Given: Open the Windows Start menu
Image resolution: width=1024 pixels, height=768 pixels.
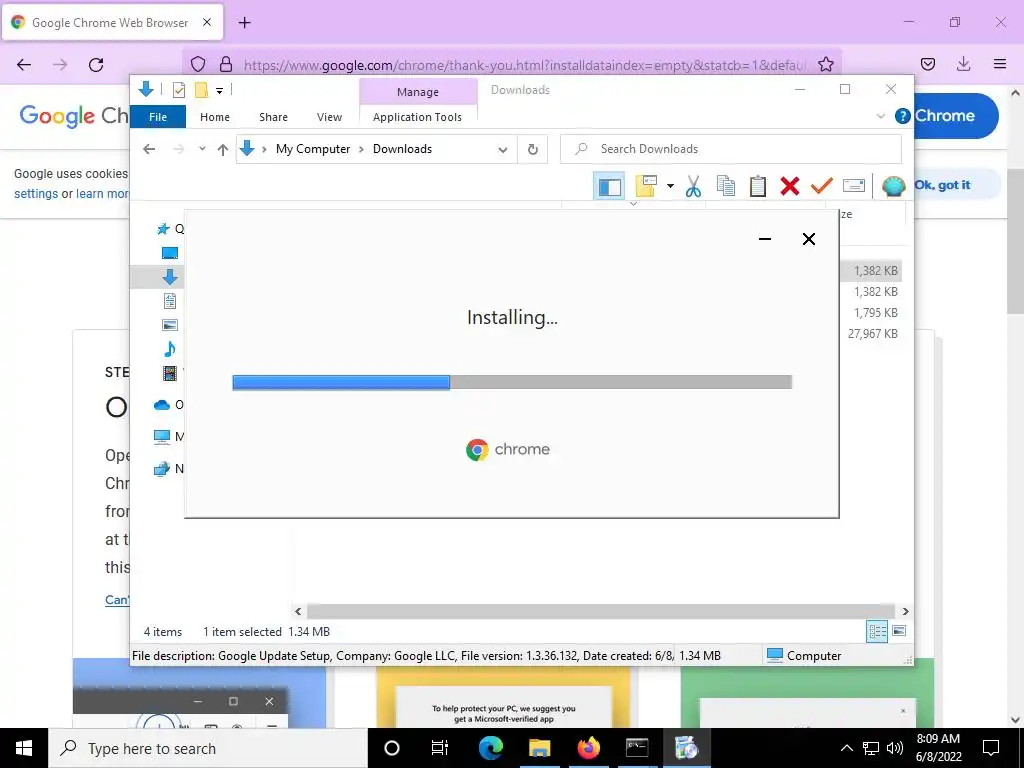Looking at the screenshot, I should click(24, 748).
